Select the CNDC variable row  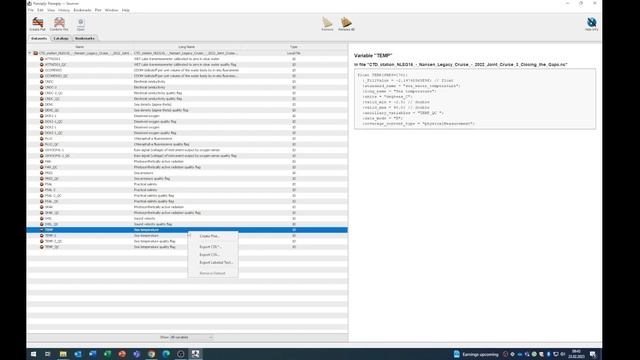pos(187,82)
